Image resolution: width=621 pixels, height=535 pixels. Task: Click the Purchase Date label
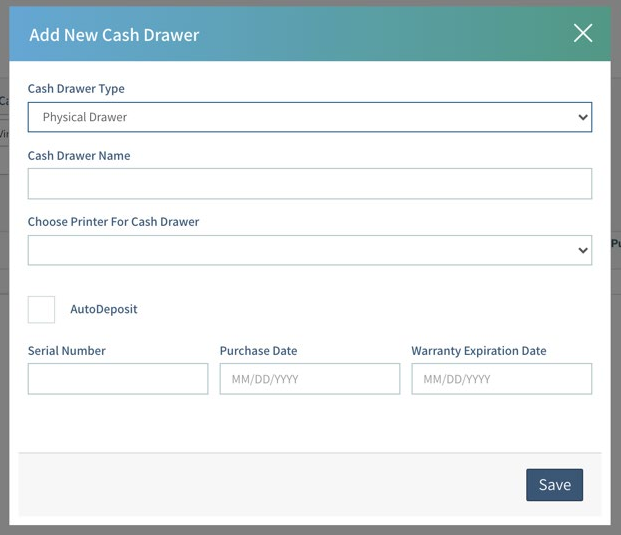pos(258,351)
